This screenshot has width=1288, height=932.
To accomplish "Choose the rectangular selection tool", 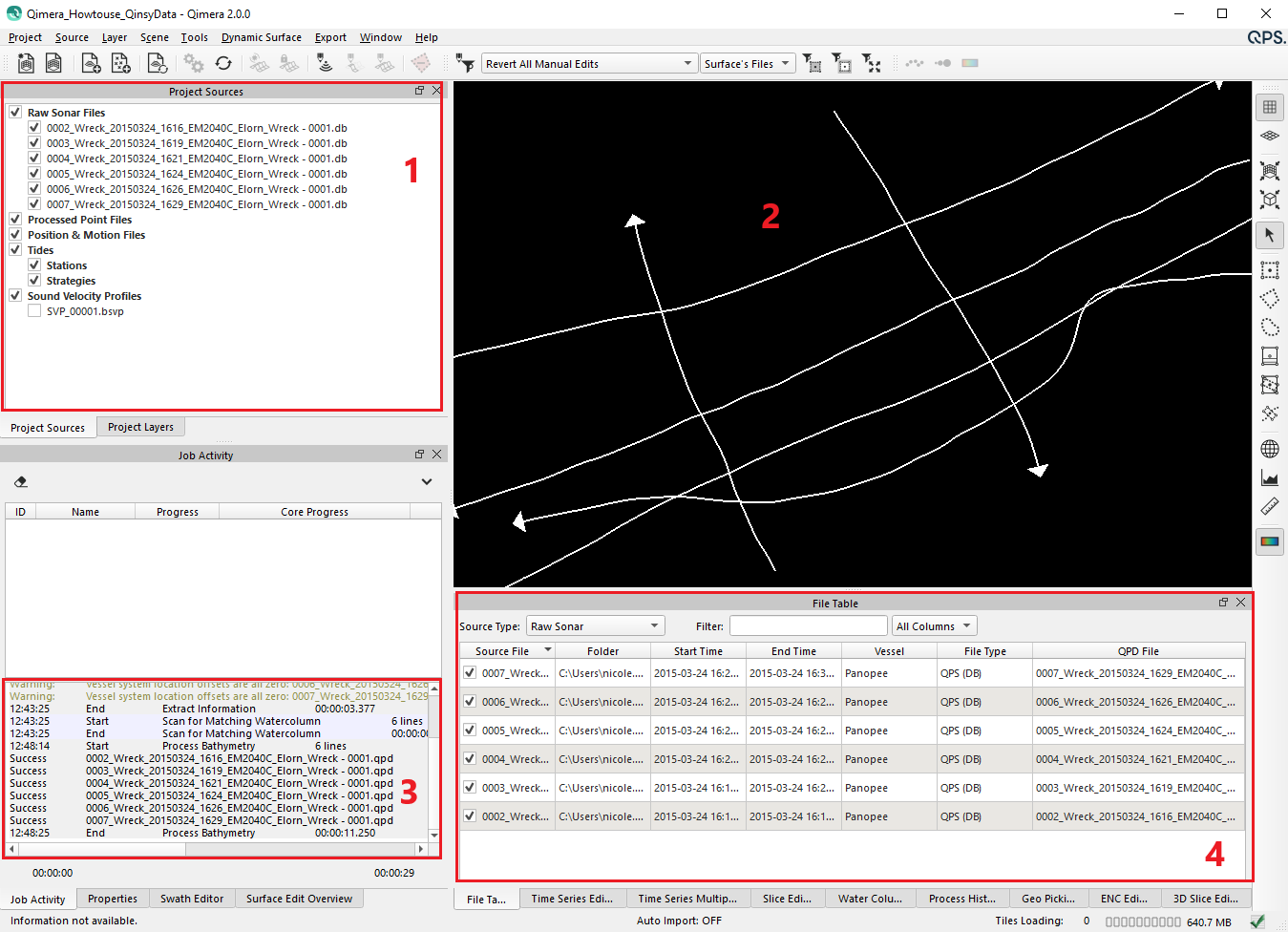I will click(x=1269, y=270).
